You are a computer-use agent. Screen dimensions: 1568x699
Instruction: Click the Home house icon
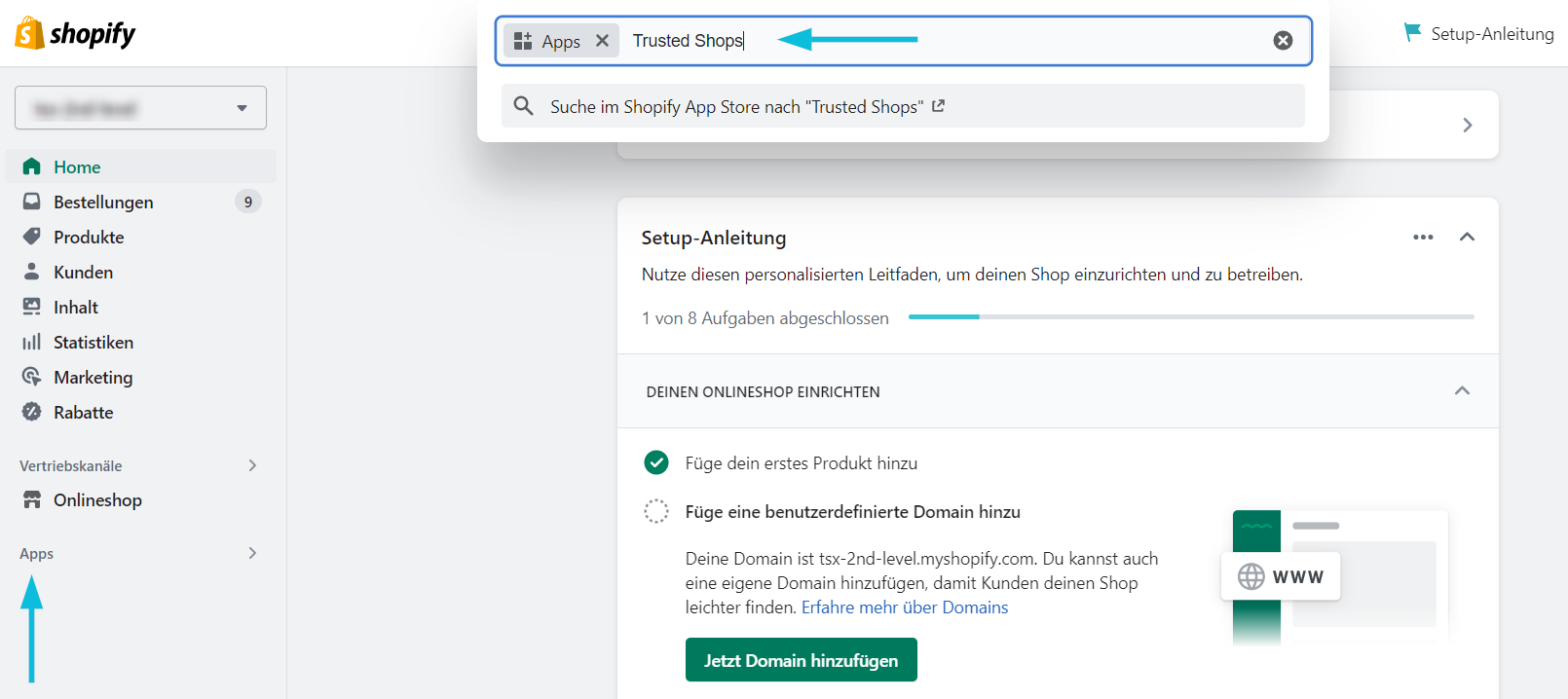pos(32,166)
